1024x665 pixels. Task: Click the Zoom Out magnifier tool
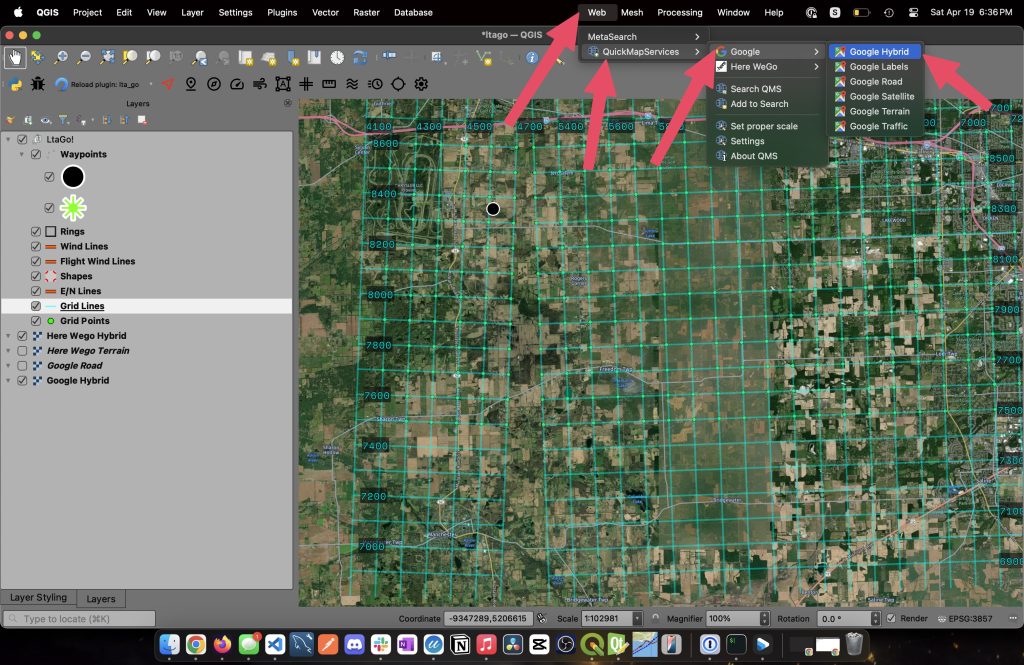84,57
